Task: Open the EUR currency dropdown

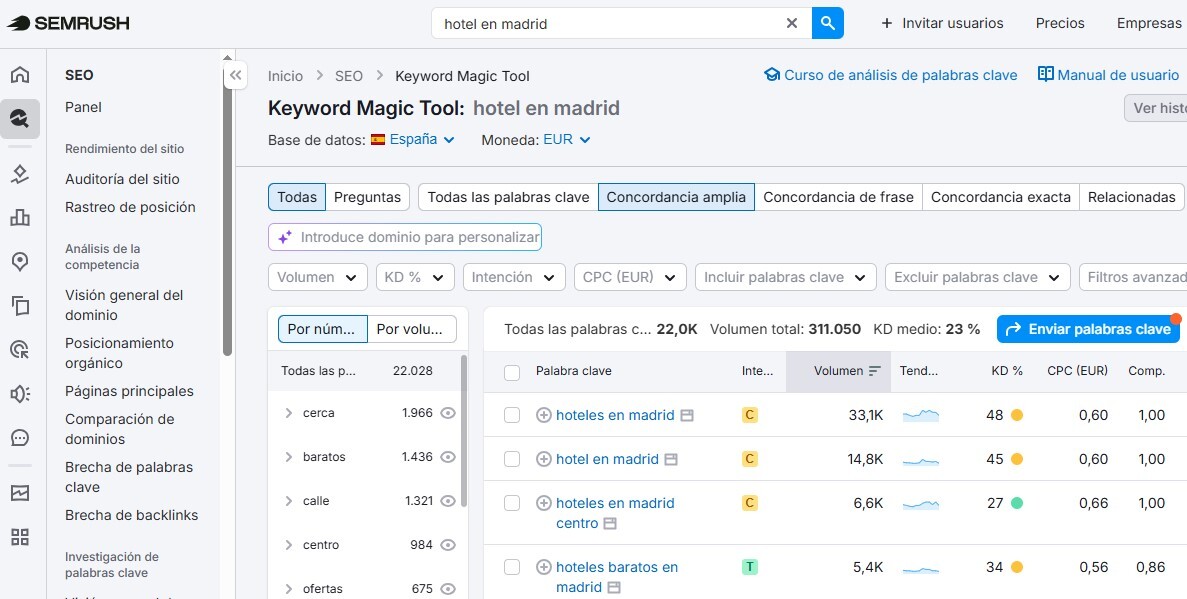Action: [x=567, y=139]
